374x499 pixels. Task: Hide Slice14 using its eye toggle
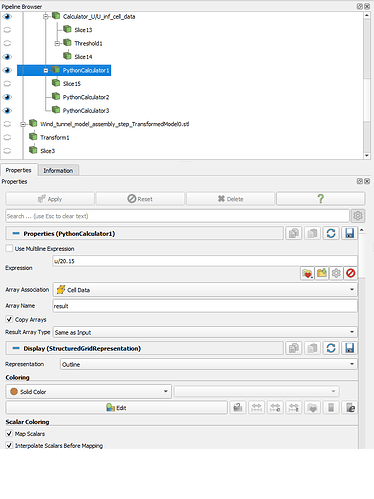[7, 57]
